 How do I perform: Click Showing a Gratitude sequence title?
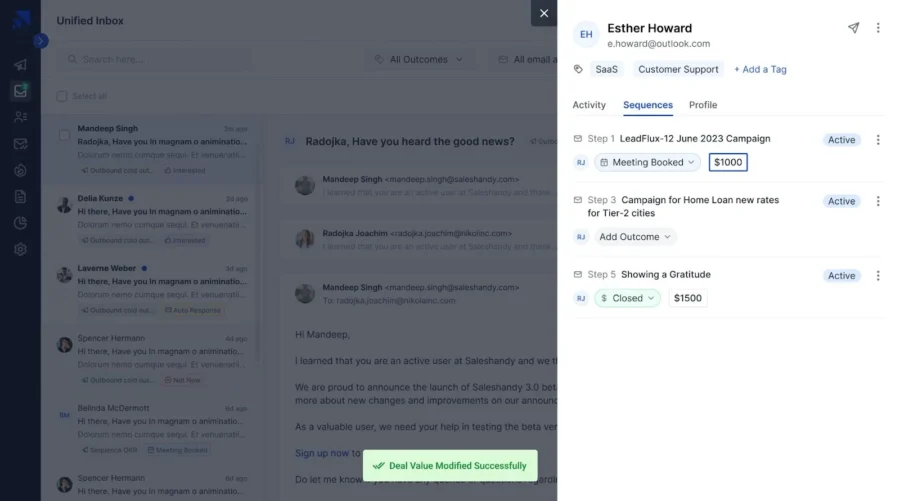665,275
